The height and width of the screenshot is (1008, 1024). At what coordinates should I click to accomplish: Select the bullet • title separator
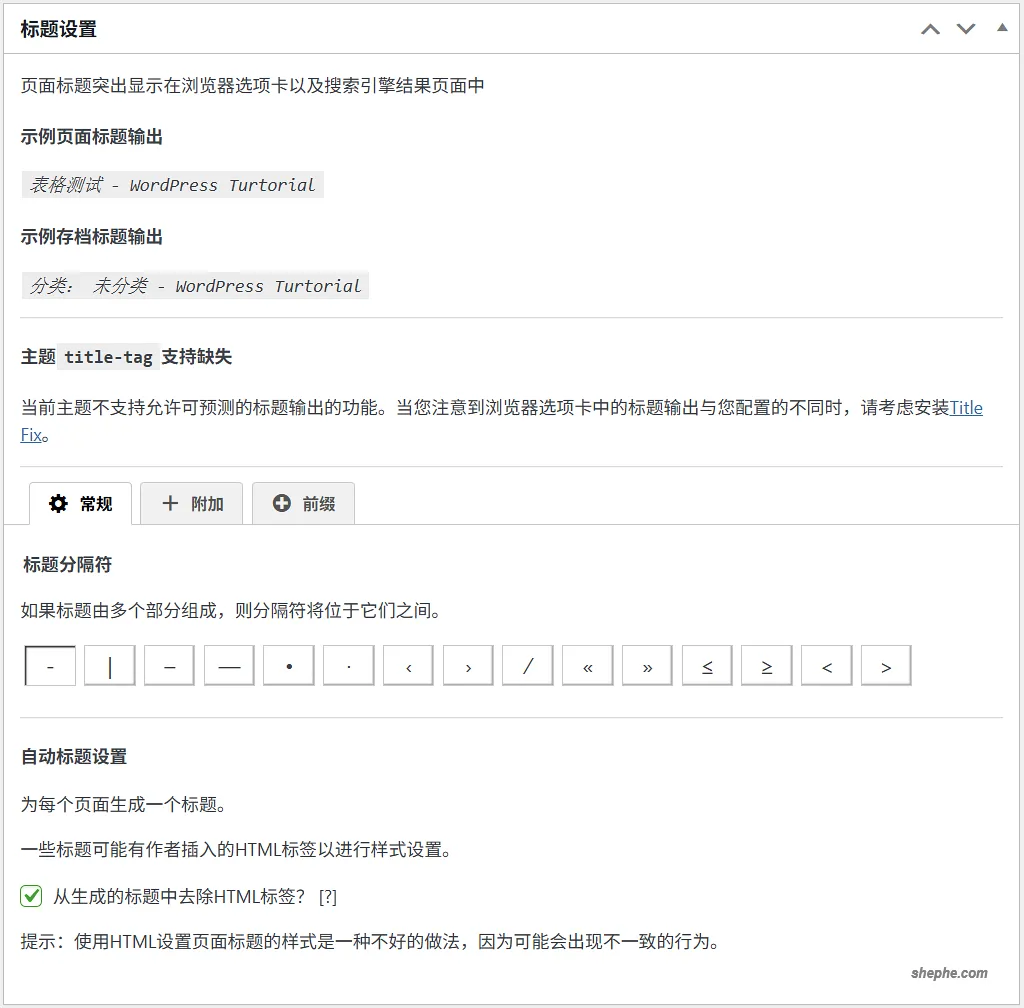pos(288,665)
